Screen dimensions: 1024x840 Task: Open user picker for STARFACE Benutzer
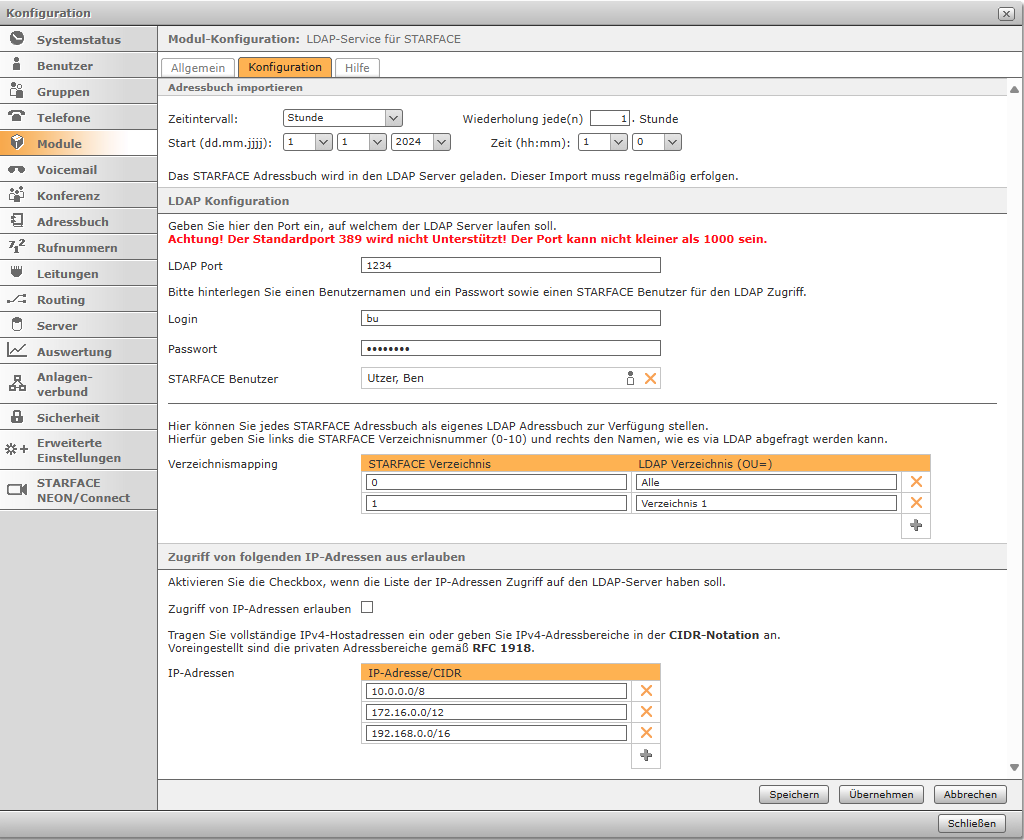[630, 378]
